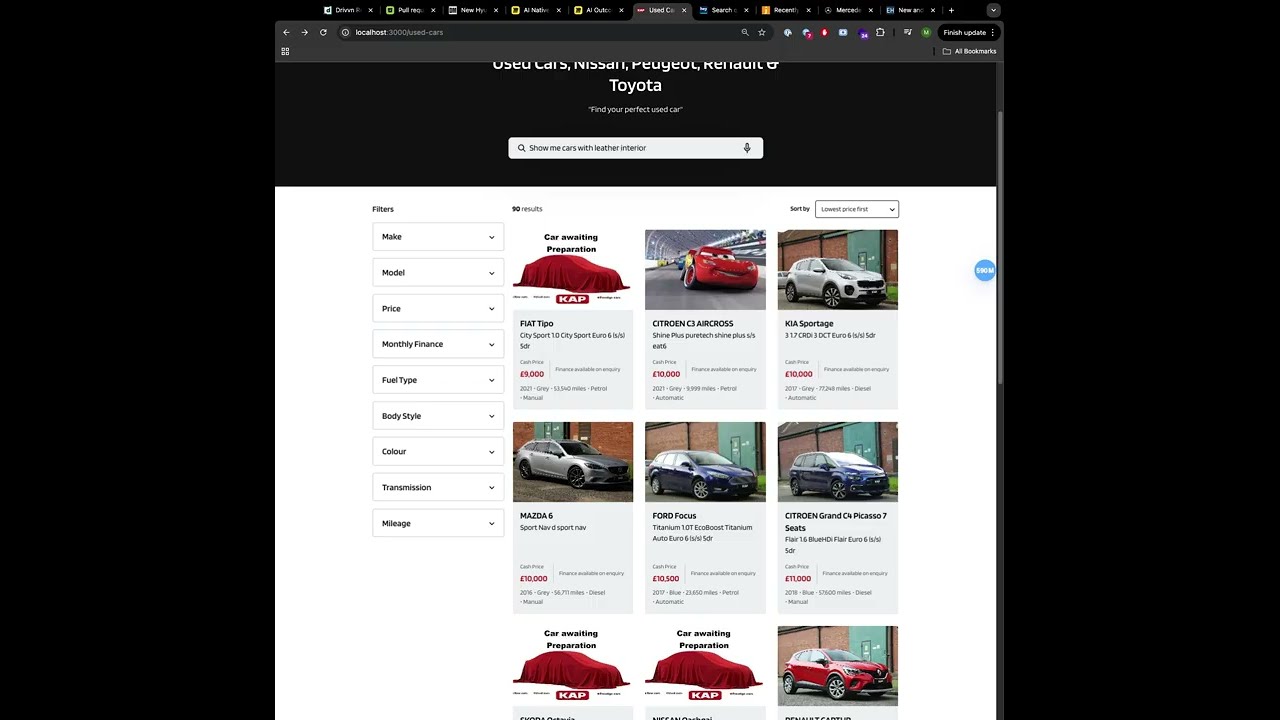Close the Drivvn tab
The height and width of the screenshot is (720, 1280).
(371, 10)
